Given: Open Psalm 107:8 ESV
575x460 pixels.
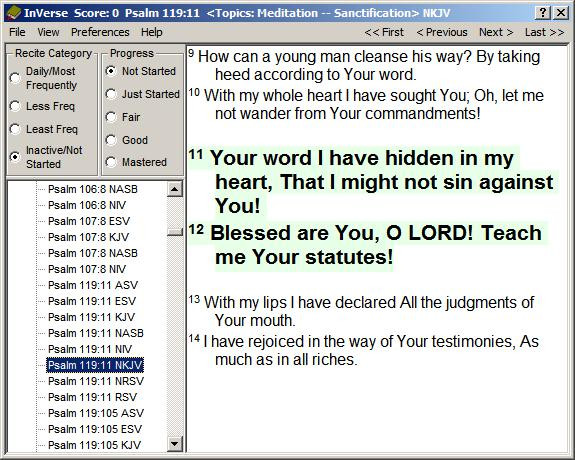Looking at the screenshot, I should coord(89,221).
